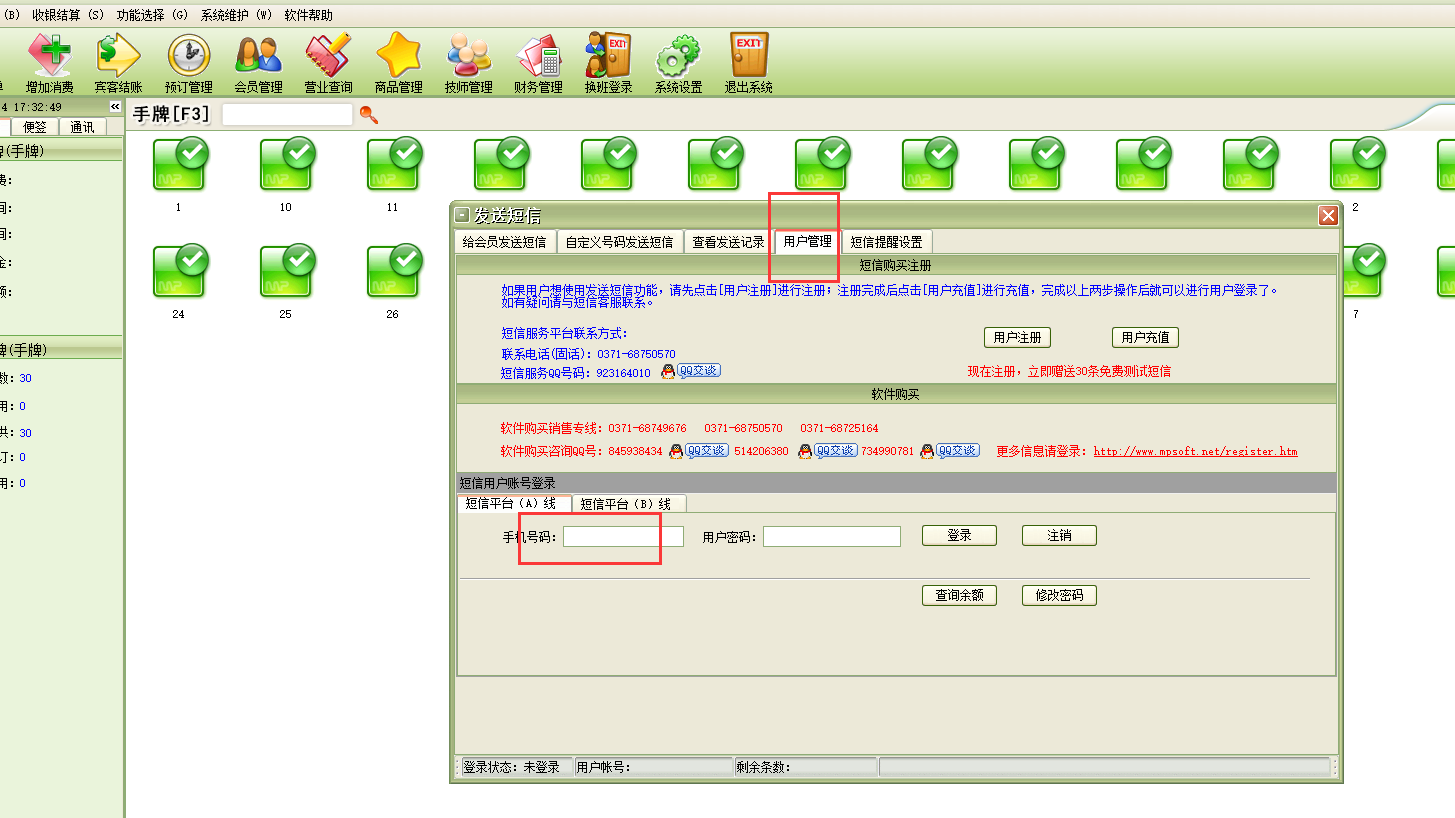Open 系统维护 menu
The width and height of the screenshot is (1455, 818).
click(x=236, y=15)
